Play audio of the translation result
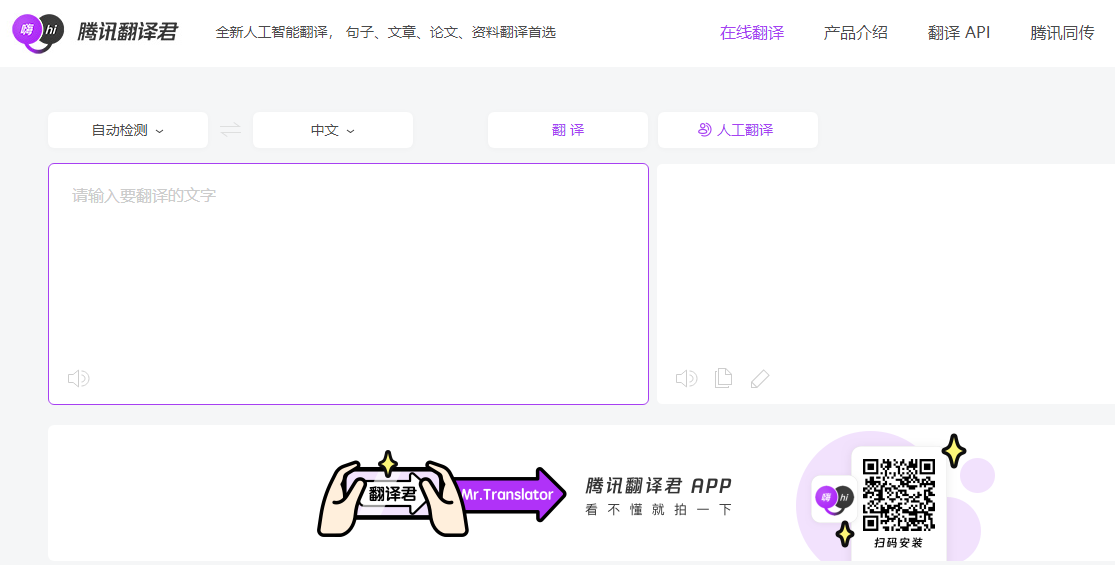This screenshot has height=565, width=1115. pos(686,378)
